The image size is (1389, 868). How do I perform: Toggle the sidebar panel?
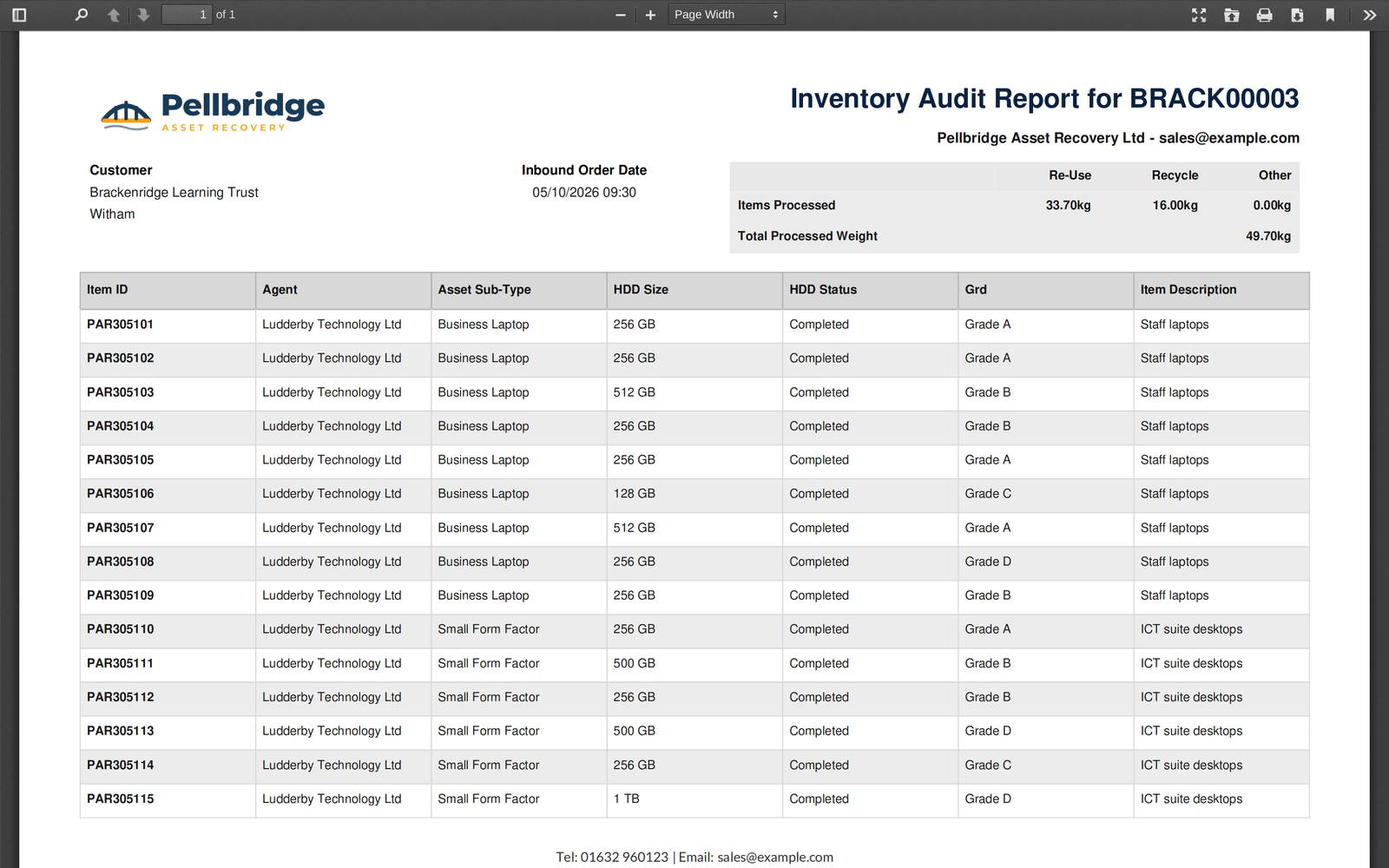click(x=19, y=15)
